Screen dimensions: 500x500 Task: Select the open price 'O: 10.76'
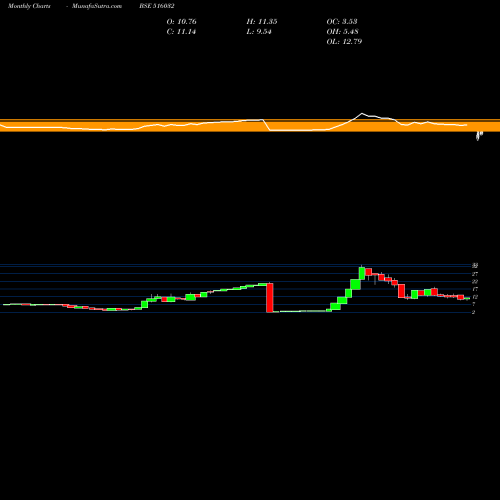[181, 22]
